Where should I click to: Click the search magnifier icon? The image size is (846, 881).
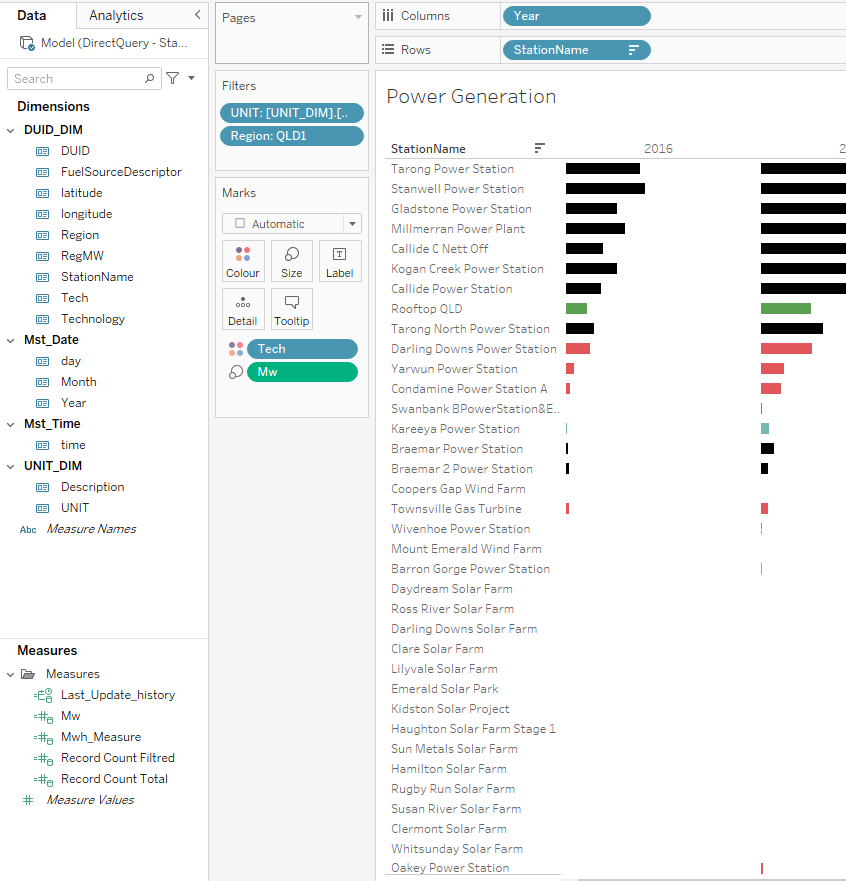pos(150,78)
